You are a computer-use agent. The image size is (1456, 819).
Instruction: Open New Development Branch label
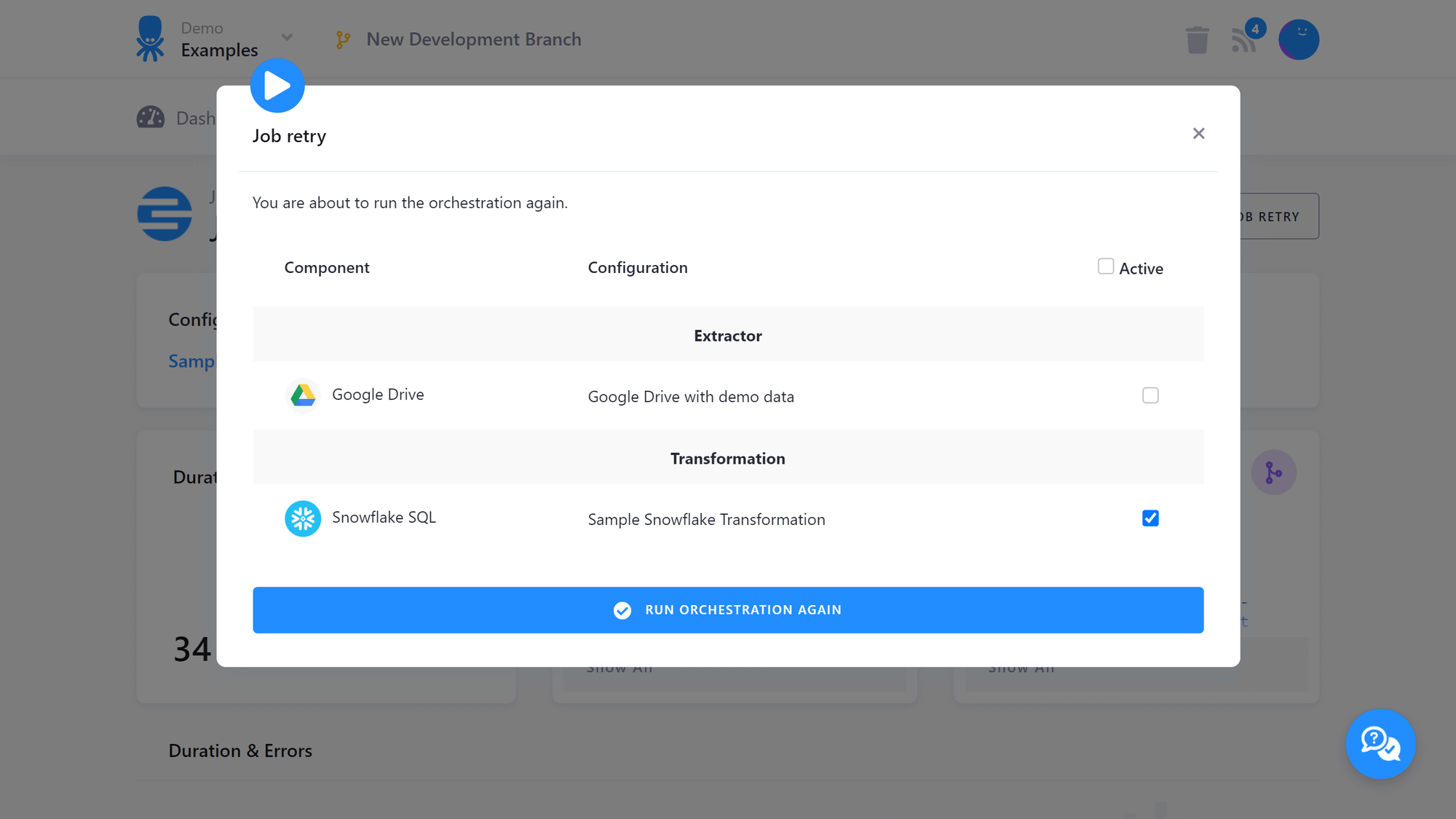[x=474, y=39]
